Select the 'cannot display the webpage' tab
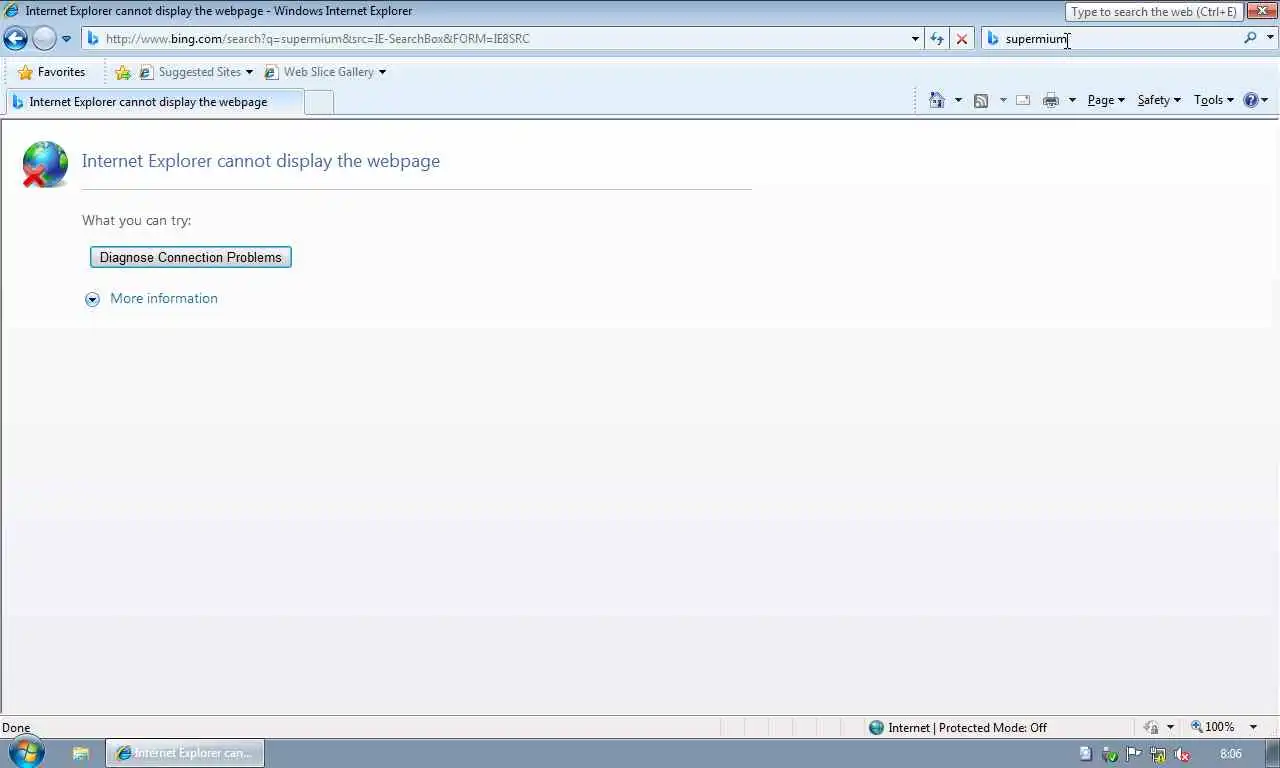The width and height of the screenshot is (1280, 768). tap(154, 102)
